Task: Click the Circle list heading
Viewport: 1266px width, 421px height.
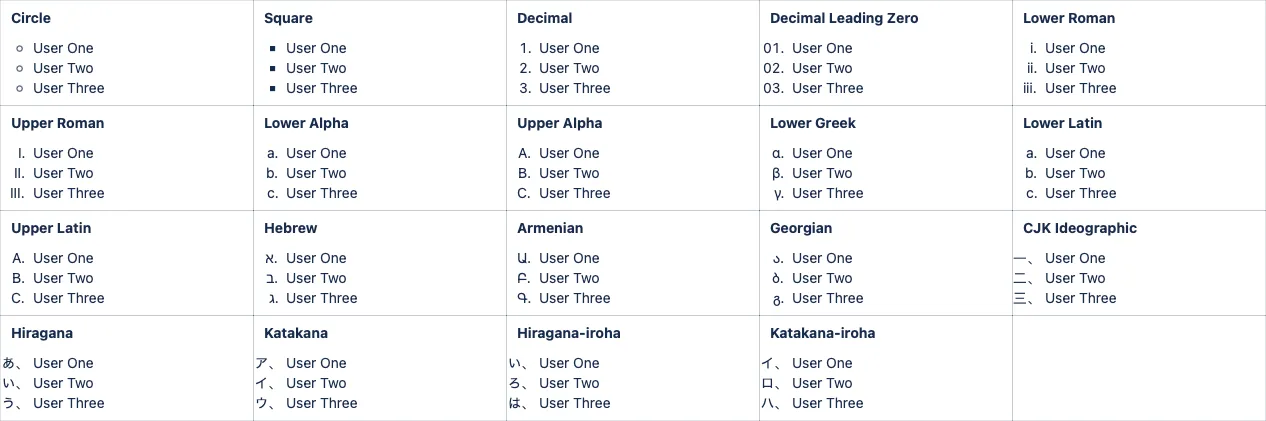Action: (31, 18)
